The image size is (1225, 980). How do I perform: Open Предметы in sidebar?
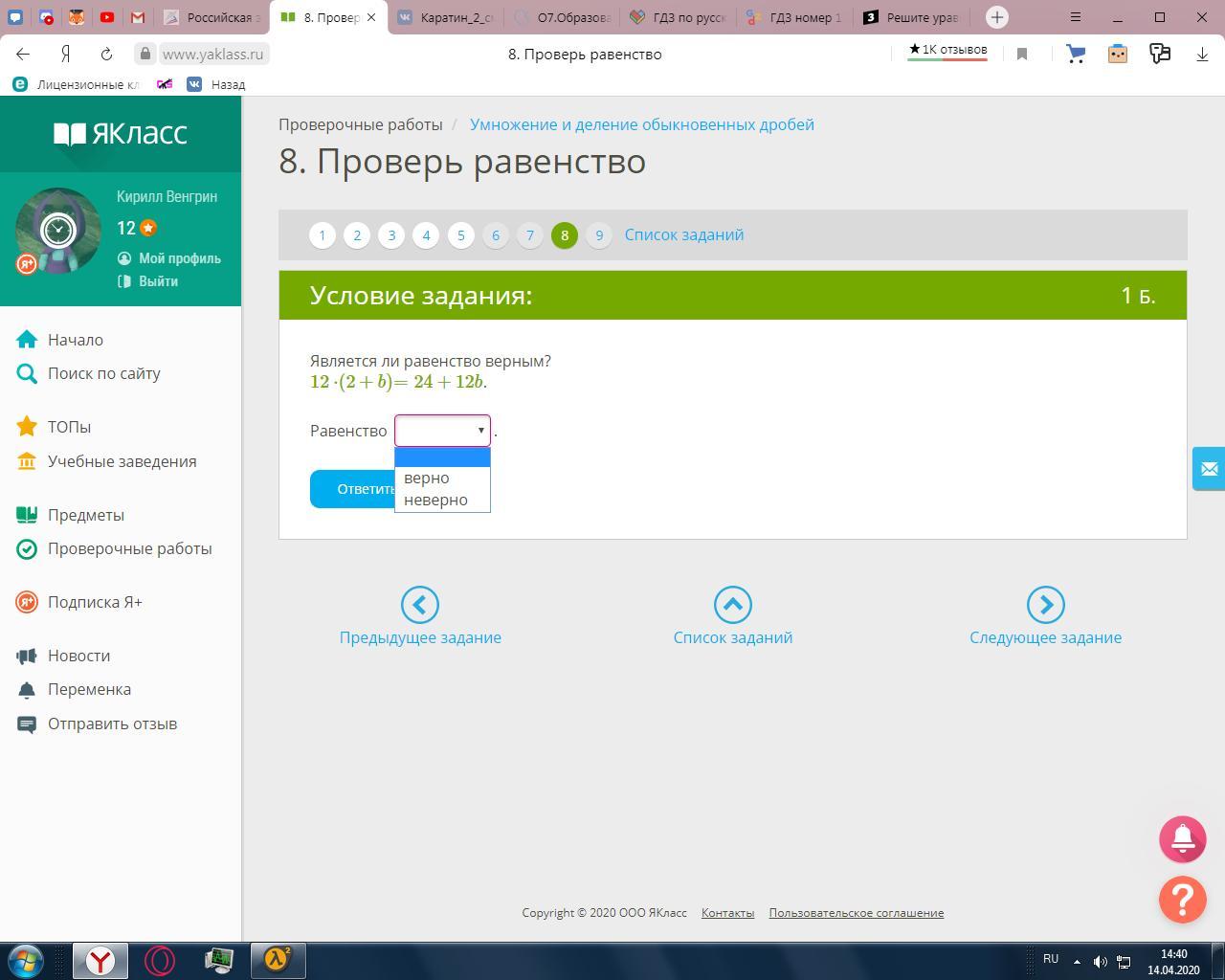(x=86, y=515)
